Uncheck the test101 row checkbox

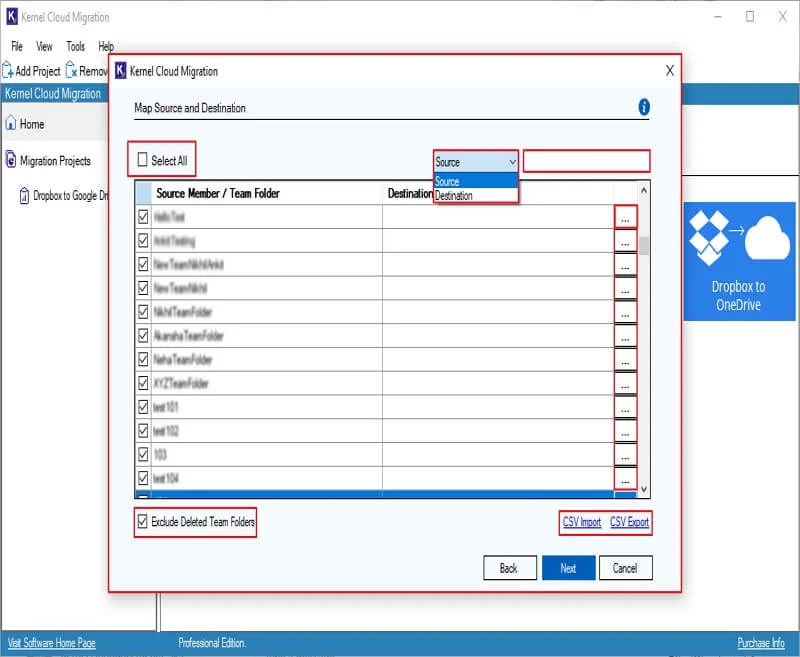tap(143, 407)
